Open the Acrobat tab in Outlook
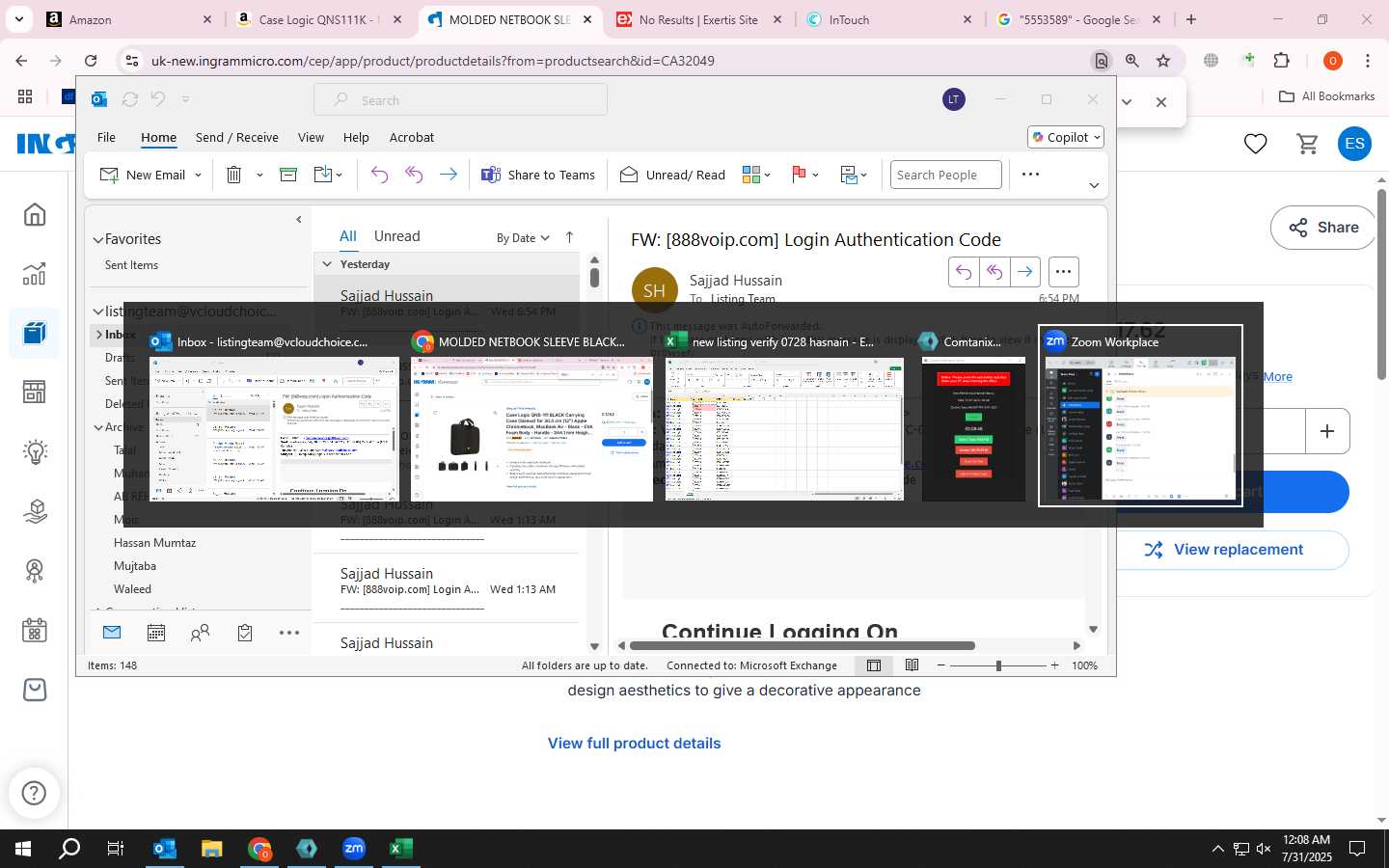The height and width of the screenshot is (868, 1389). 412,137
